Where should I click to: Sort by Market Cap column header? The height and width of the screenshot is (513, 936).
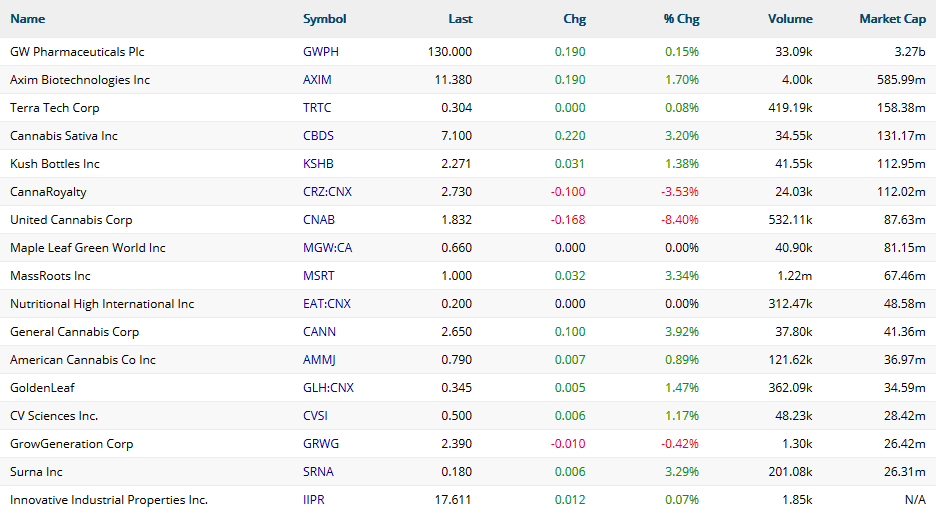(x=892, y=19)
